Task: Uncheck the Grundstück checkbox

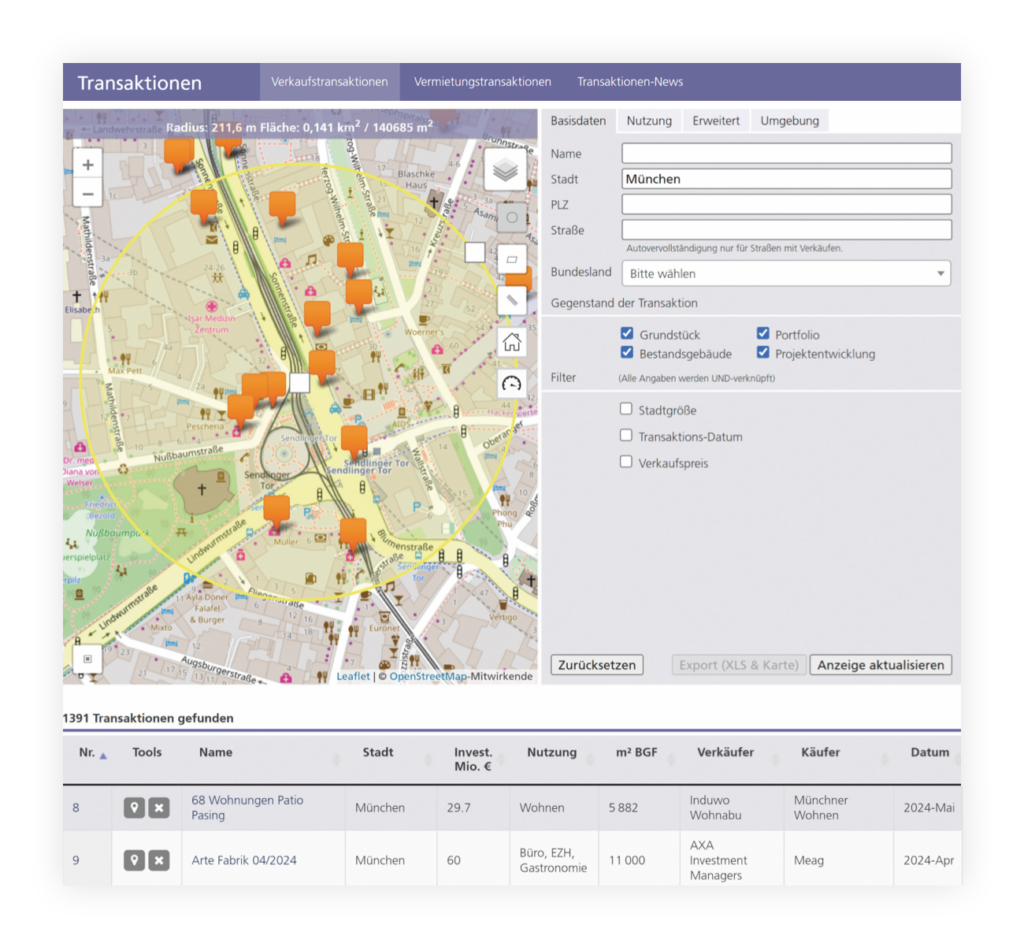Action: 627,334
